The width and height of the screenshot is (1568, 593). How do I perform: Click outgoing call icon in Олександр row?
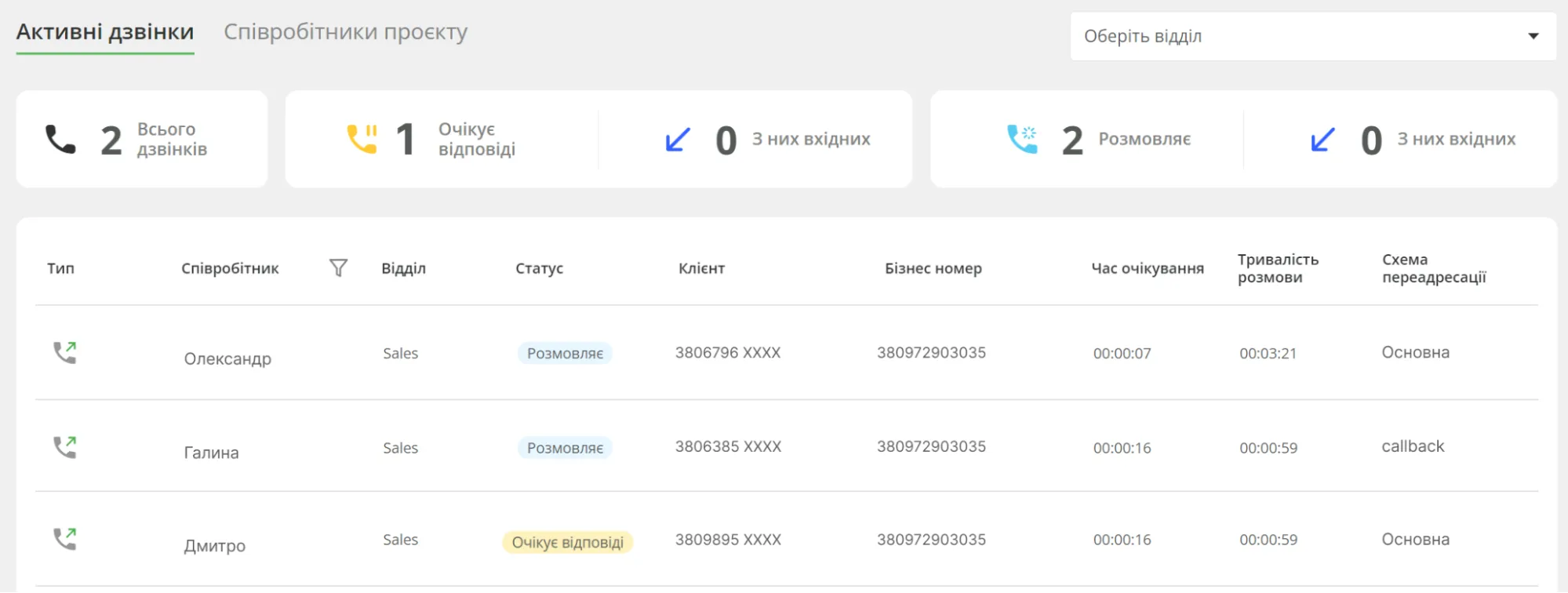point(64,353)
